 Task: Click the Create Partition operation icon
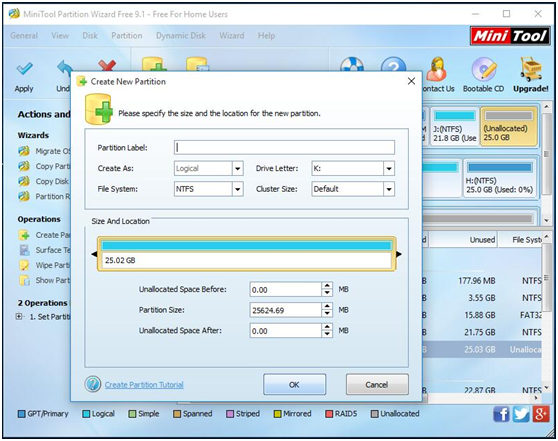point(24,235)
